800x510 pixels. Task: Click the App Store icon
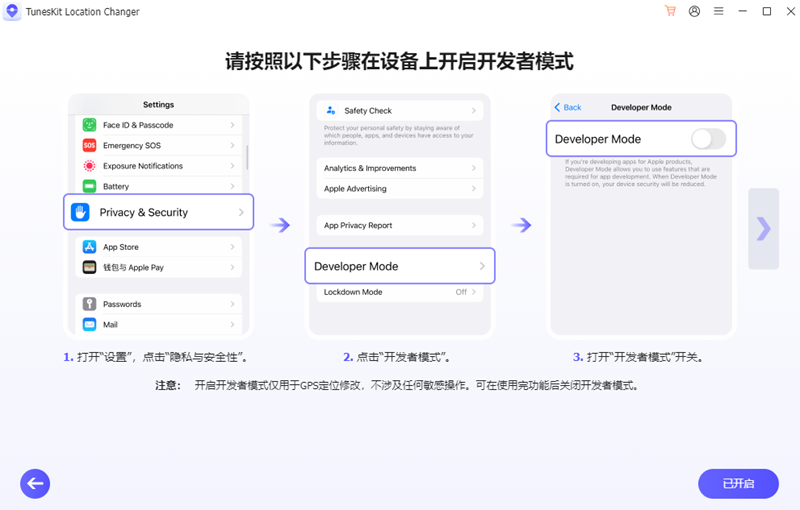click(x=89, y=247)
